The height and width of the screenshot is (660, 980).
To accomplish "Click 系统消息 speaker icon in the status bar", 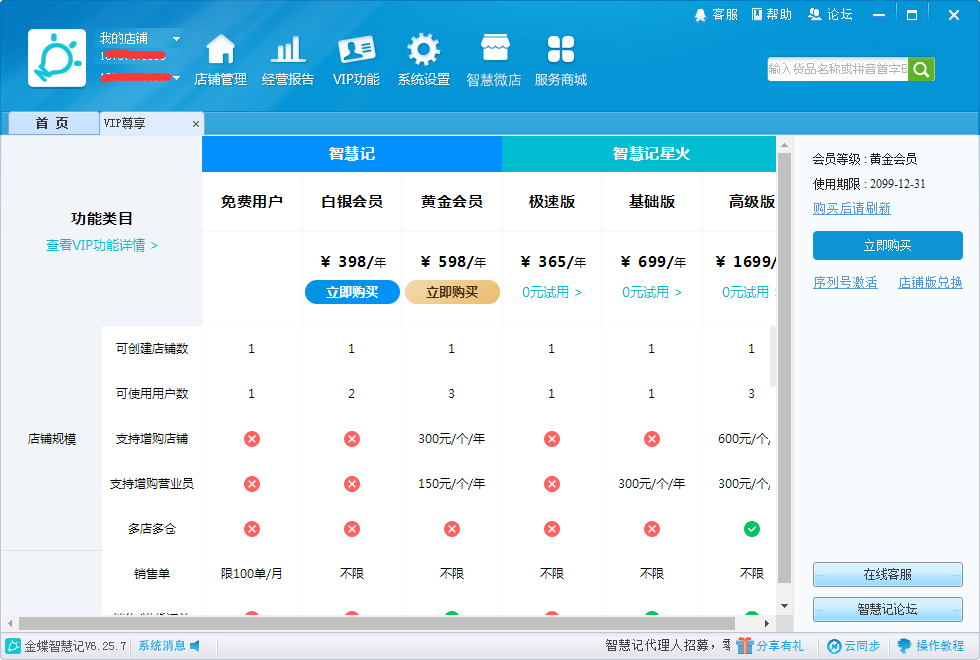I will click(195, 646).
